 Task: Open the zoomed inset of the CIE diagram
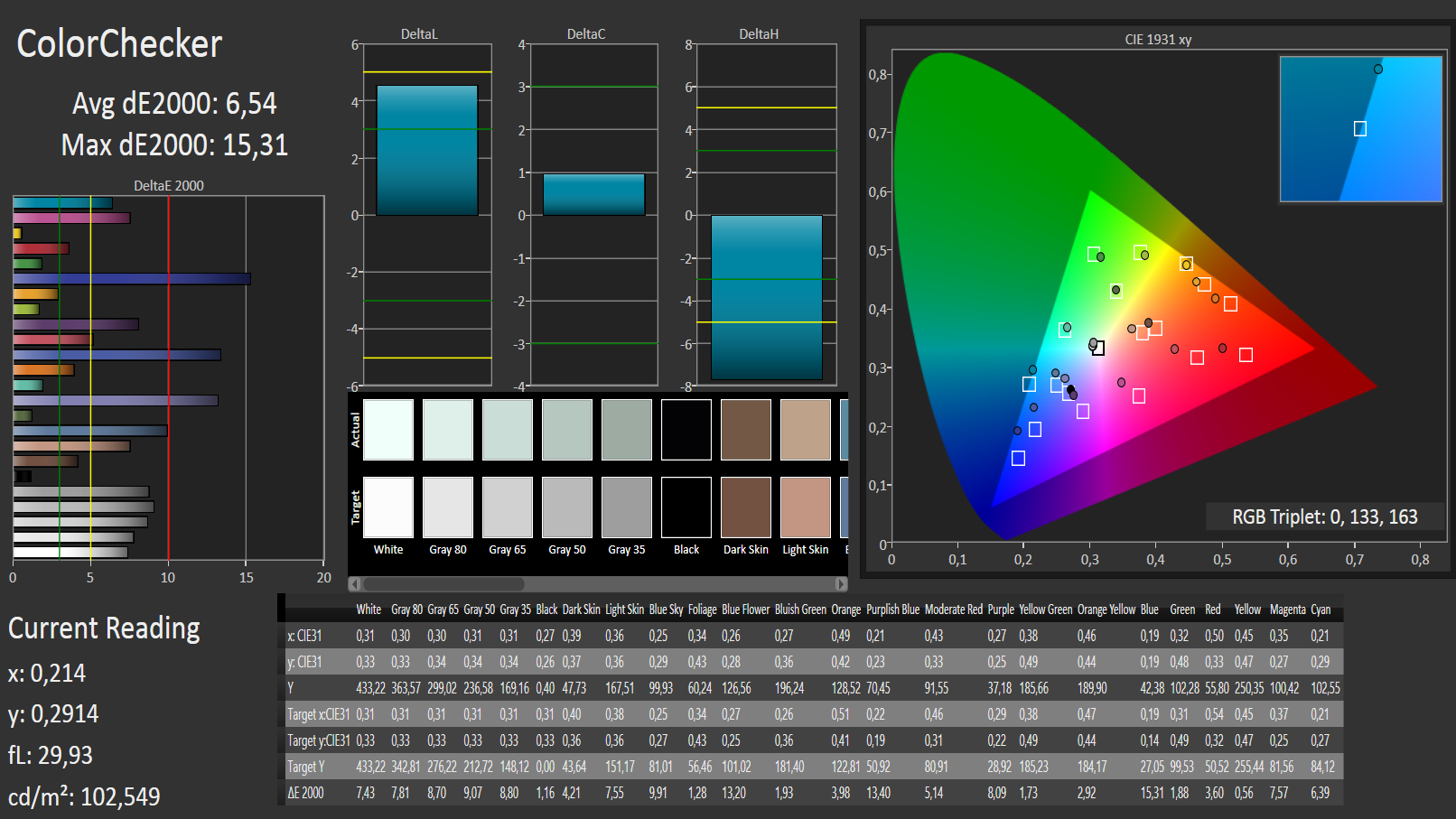point(1360,129)
